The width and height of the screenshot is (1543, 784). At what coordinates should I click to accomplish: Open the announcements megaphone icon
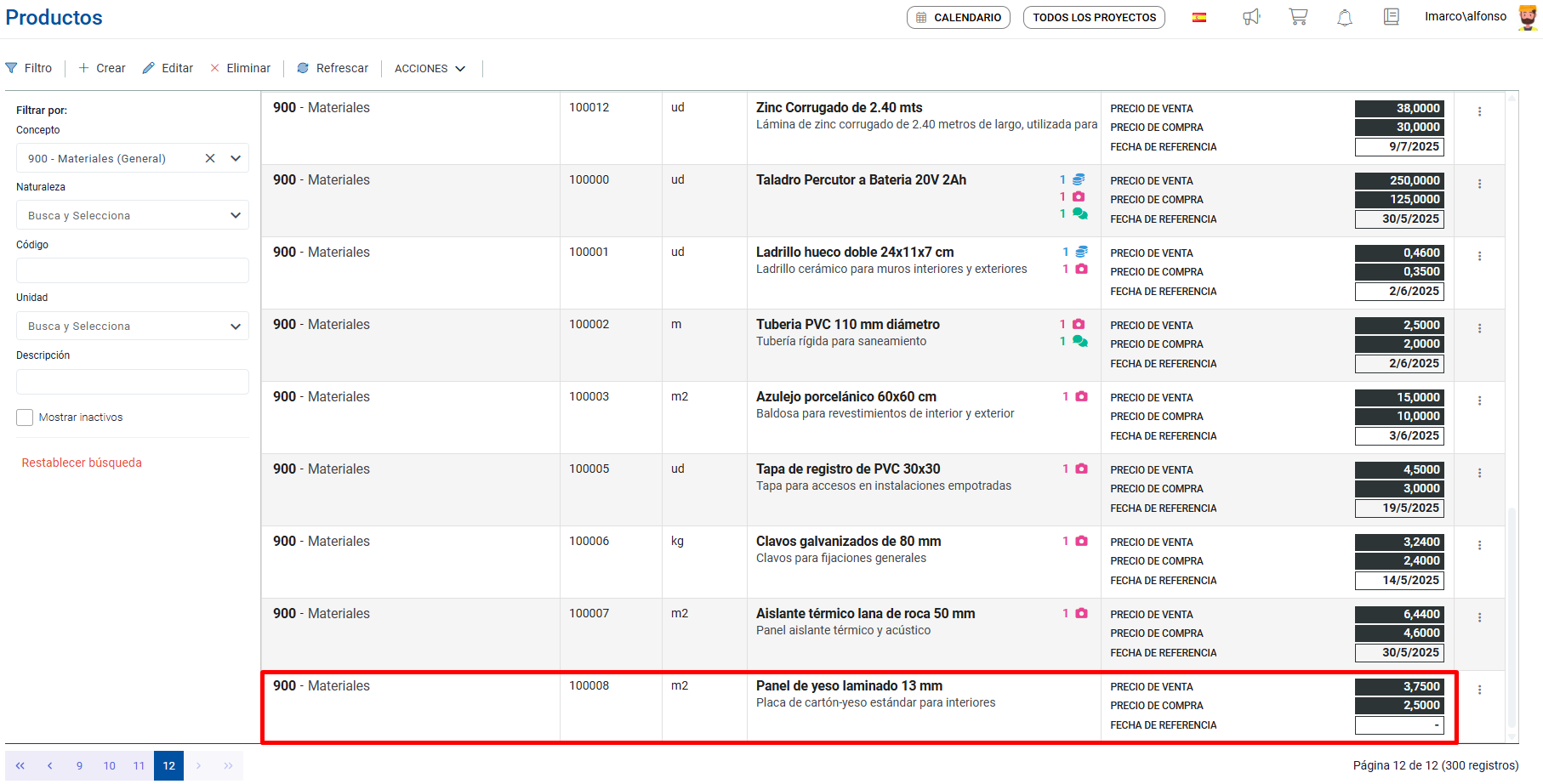tap(1251, 17)
